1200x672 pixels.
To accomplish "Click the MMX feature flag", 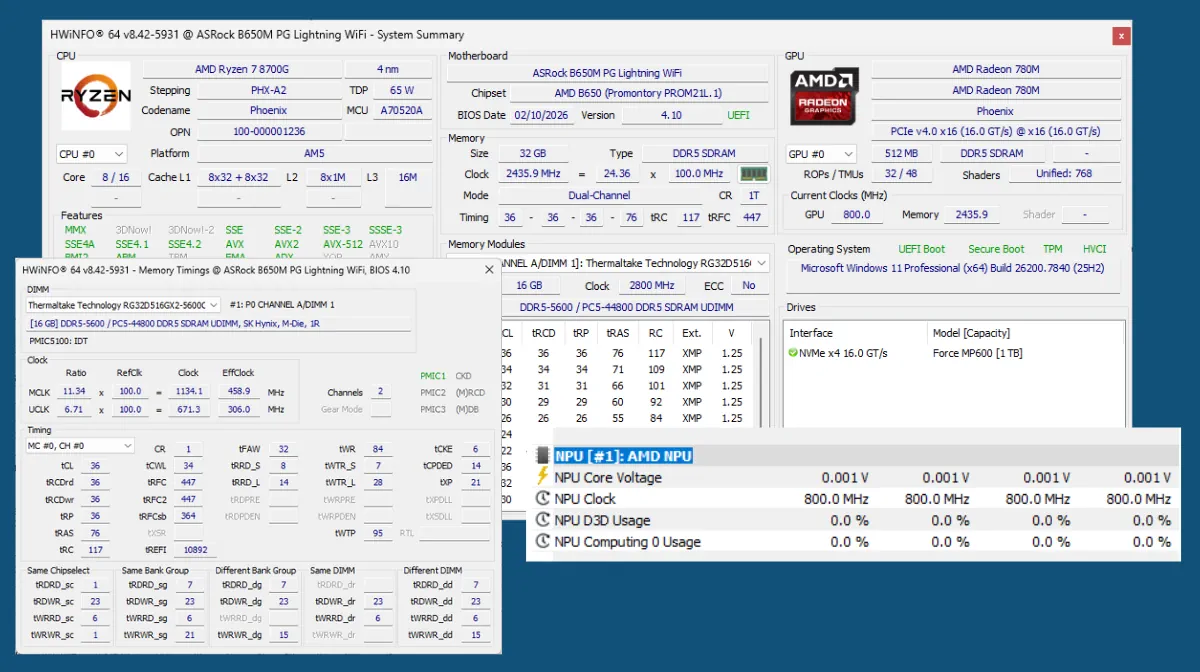I will point(76,230).
